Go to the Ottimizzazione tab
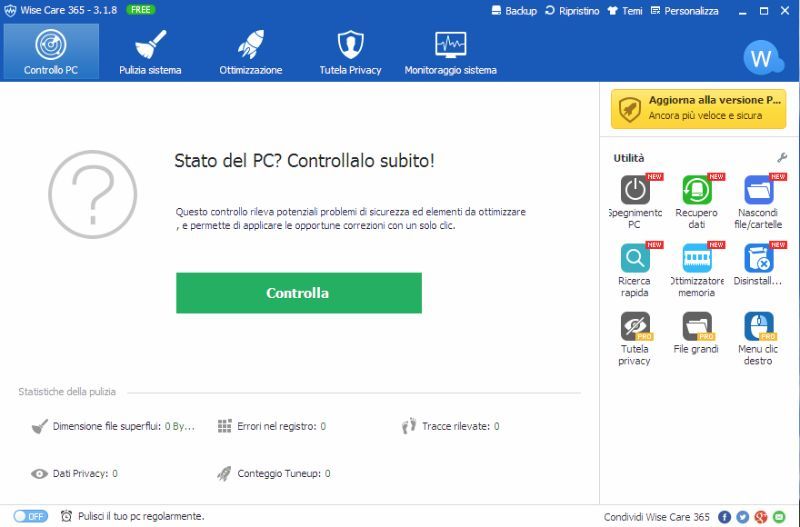Image resolution: width=800 pixels, height=527 pixels. tap(251, 52)
